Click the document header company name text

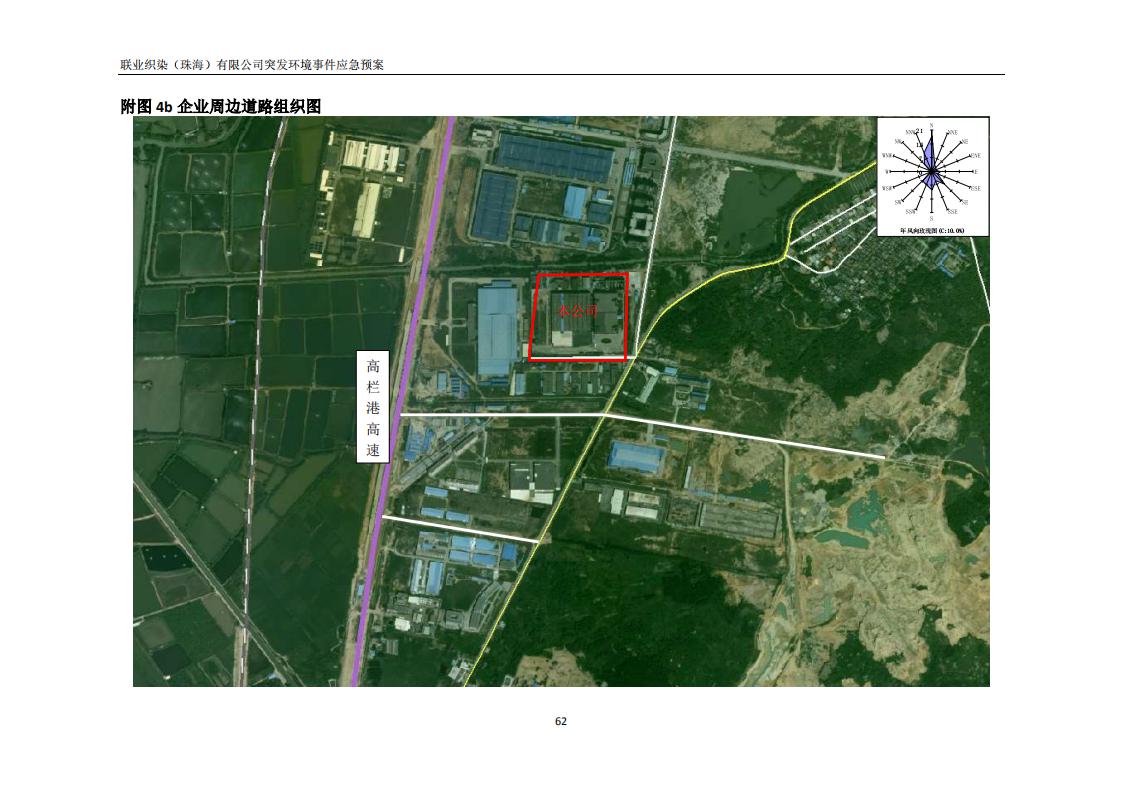tap(252, 64)
